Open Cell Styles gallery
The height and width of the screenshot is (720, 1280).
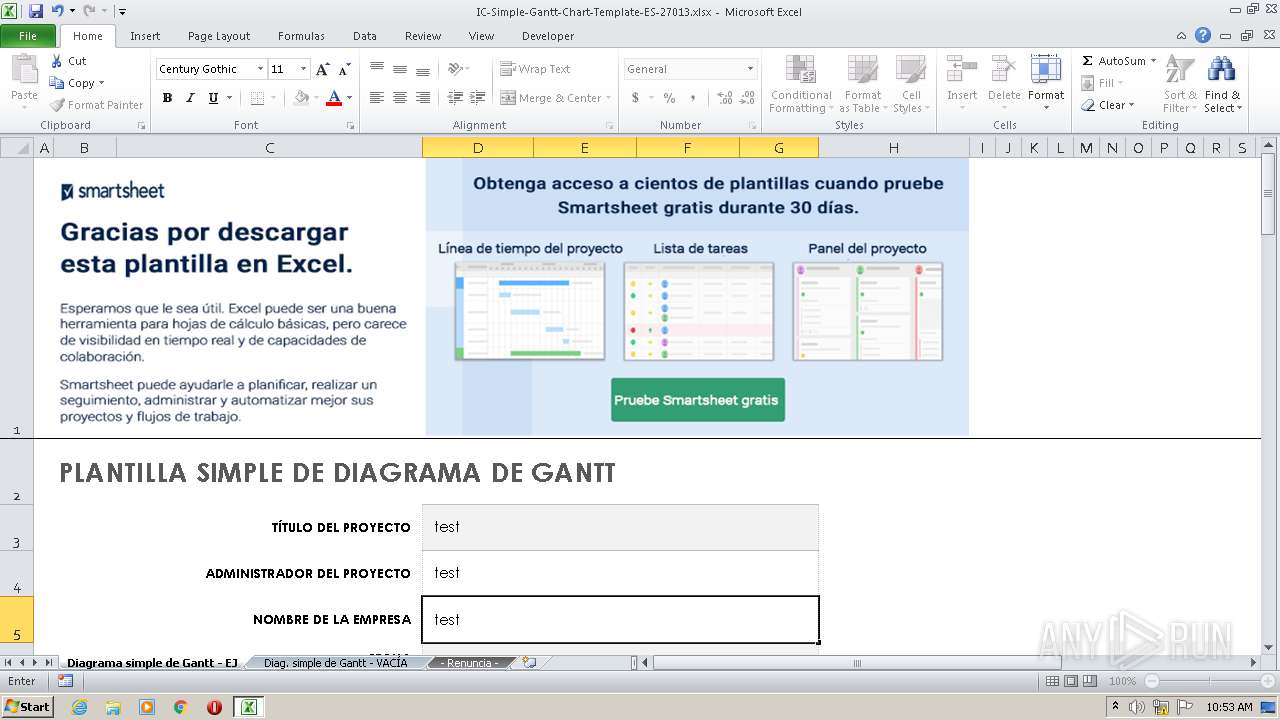tap(910, 84)
